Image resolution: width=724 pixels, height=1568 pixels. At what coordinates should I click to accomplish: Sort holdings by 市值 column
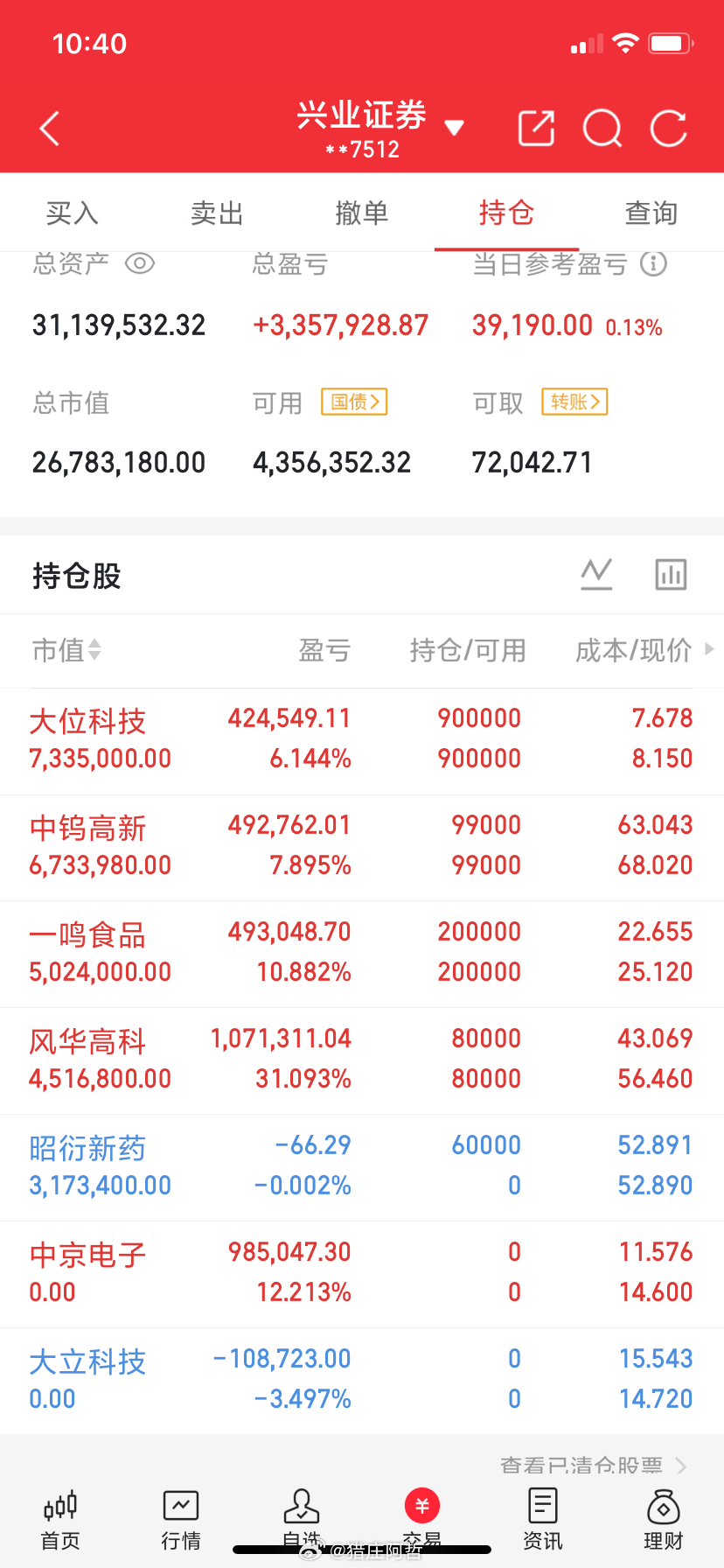click(66, 650)
